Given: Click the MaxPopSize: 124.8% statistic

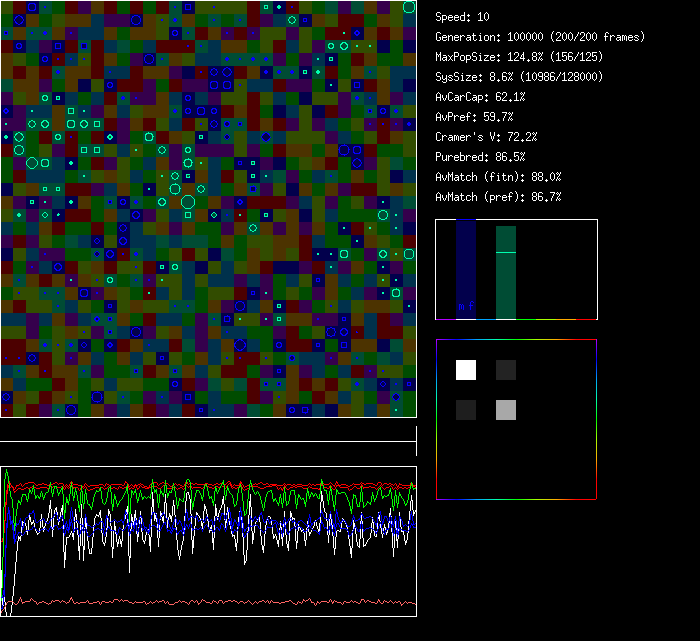Looking at the screenshot, I should (518, 57).
